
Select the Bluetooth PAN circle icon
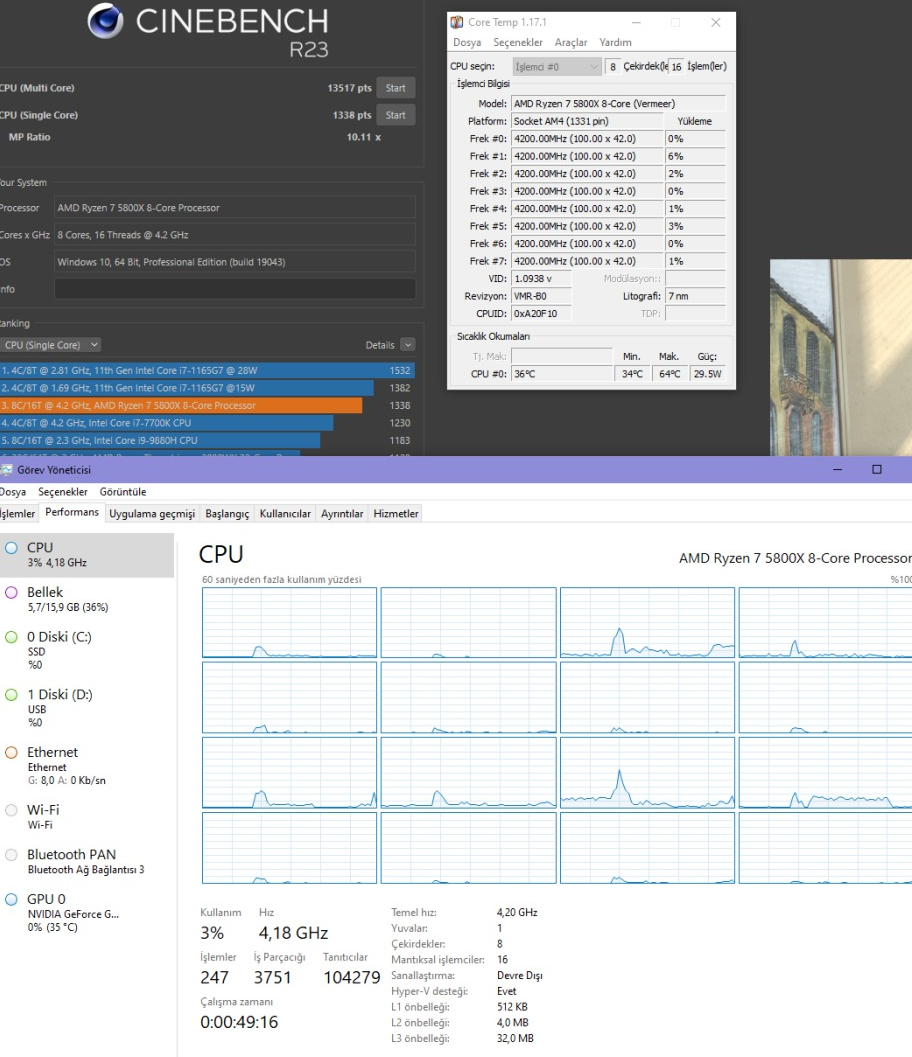[11, 855]
